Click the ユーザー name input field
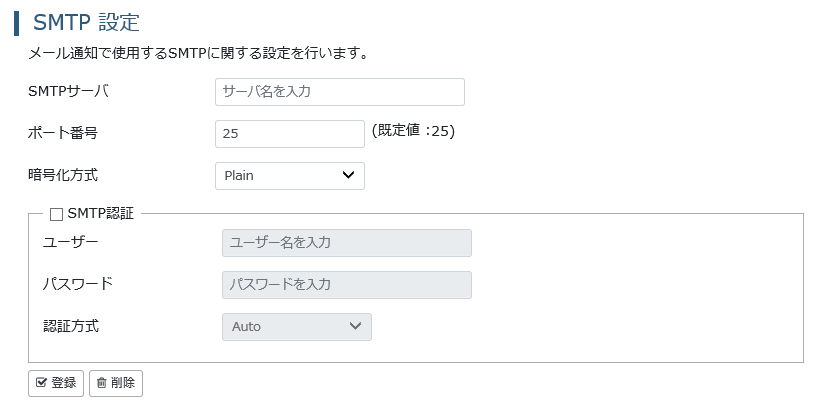This screenshot has width=823, height=408. [347, 243]
